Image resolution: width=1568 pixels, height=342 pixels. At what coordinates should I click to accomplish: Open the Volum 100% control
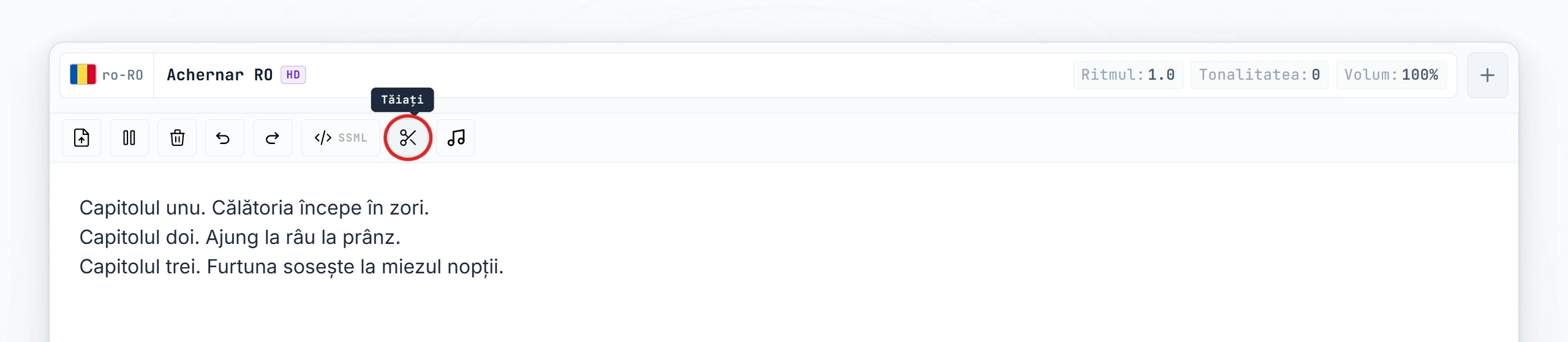pyautogui.click(x=1391, y=75)
